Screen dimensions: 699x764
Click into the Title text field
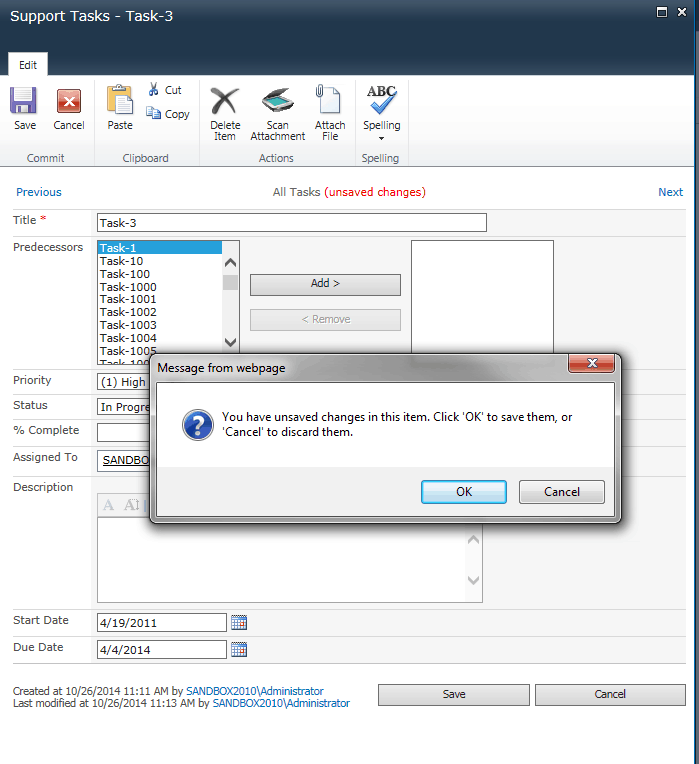click(x=291, y=223)
